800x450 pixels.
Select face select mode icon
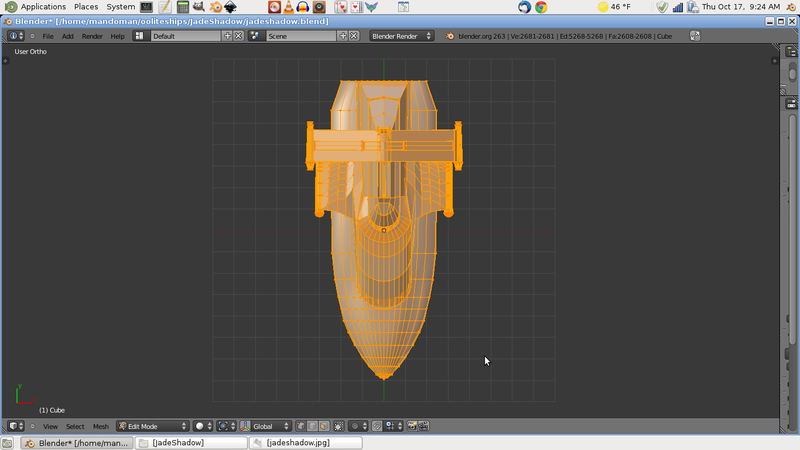click(x=323, y=426)
